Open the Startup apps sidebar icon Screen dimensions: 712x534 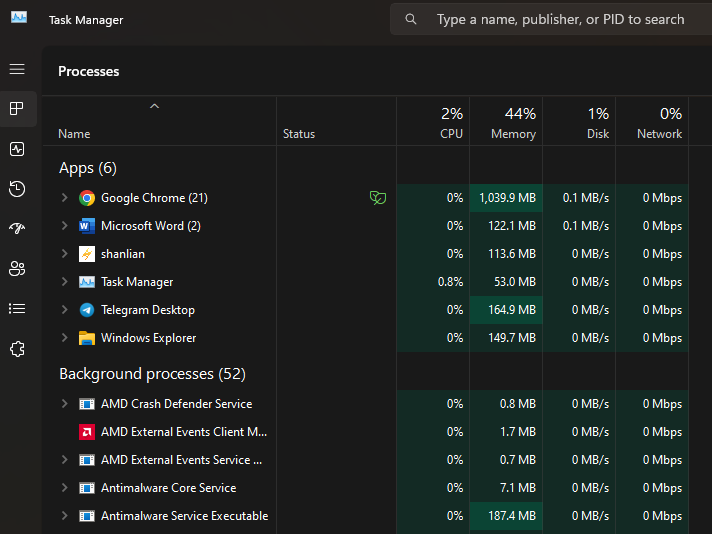click(17, 228)
